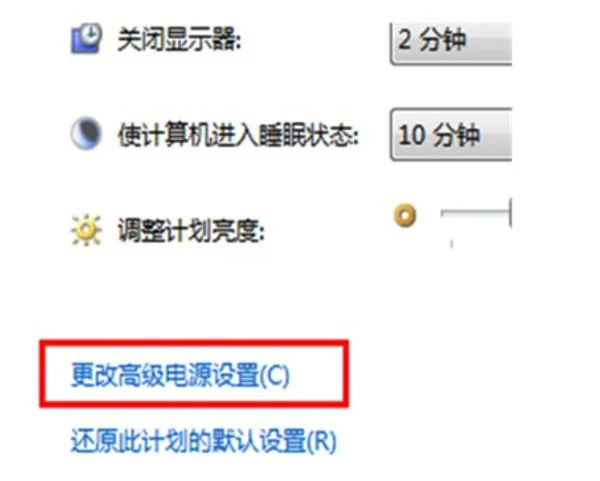This screenshot has width=600, height=481.
Task: Change the computer sleep time from 10 分钟
Action: coord(451,134)
